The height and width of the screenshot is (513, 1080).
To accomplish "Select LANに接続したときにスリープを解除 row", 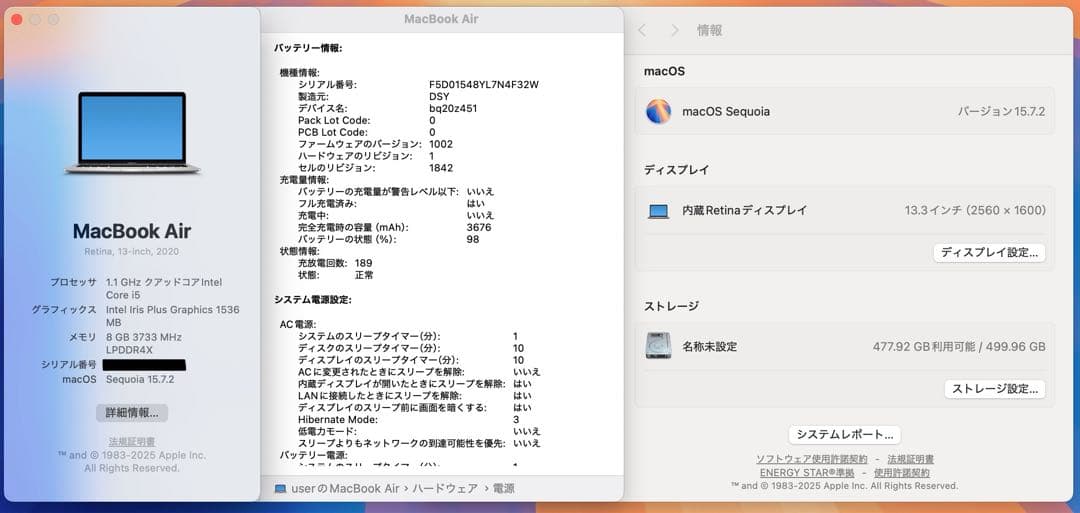I will pyautogui.click(x=415, y=396).
